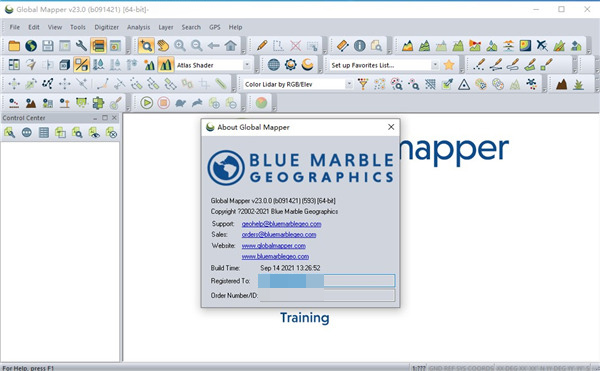The width and height of the screenshot is (600, 371).
Task: Open the Search menu
Action: click(191, 27)
